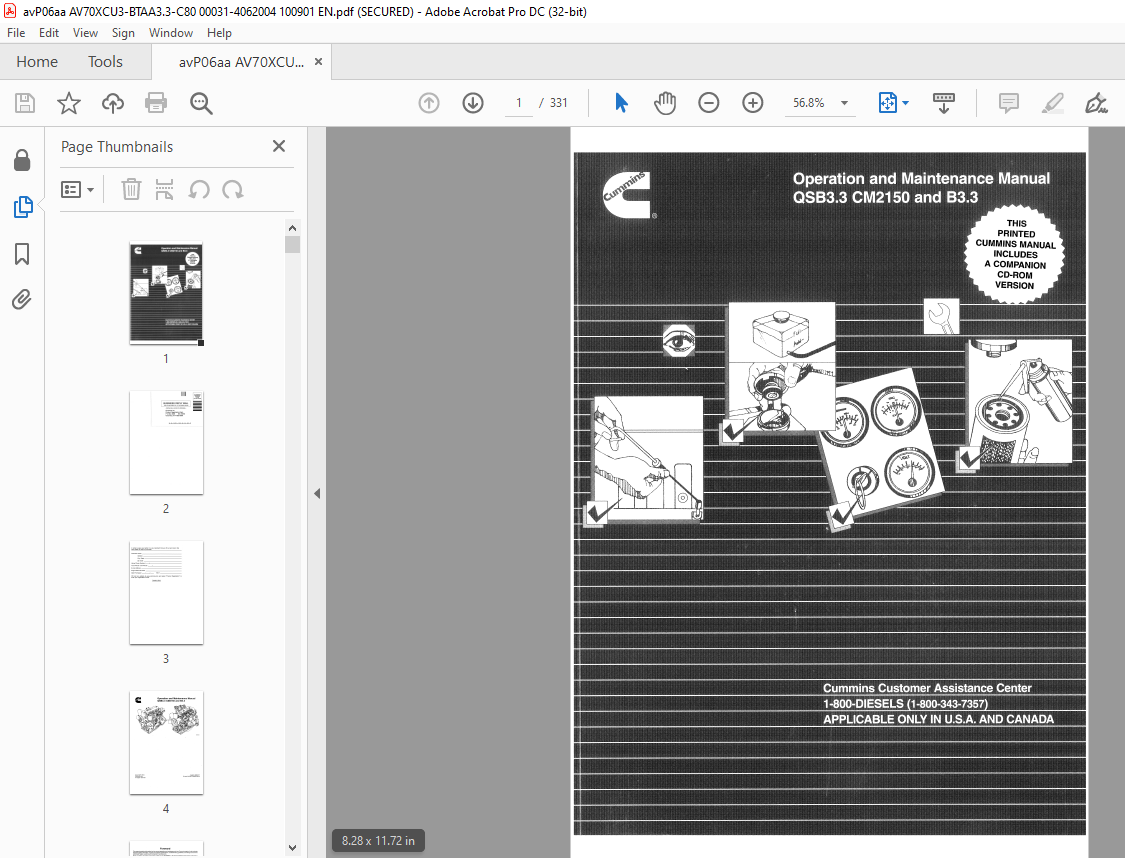Image resolution: width=1125 pixels, height=858 pixels.
Task: Open the View menu
Action: click(x=85, y=33)
